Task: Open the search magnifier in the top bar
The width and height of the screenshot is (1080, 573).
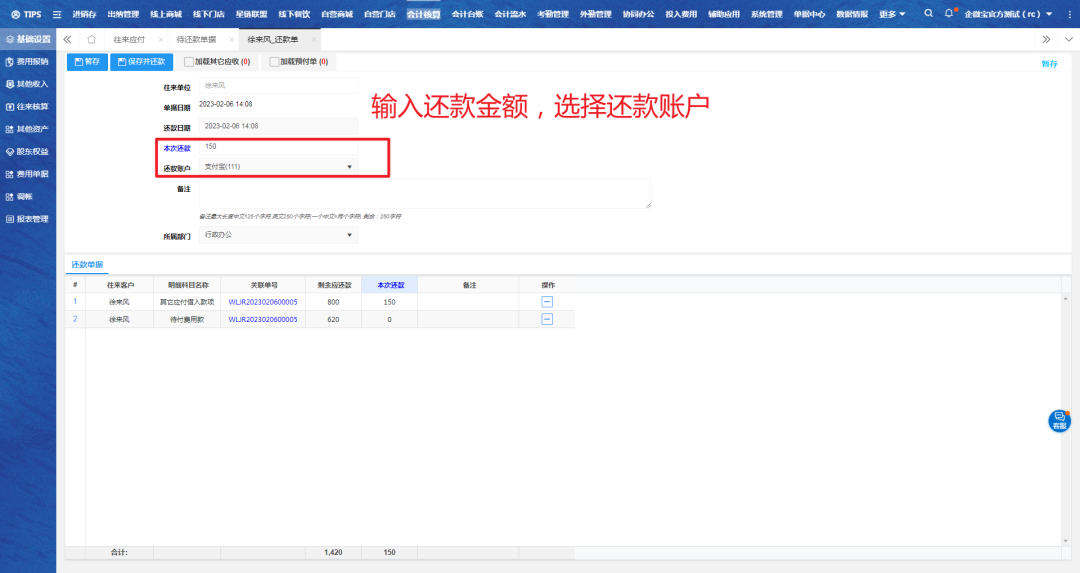Action: coord(929,14)
